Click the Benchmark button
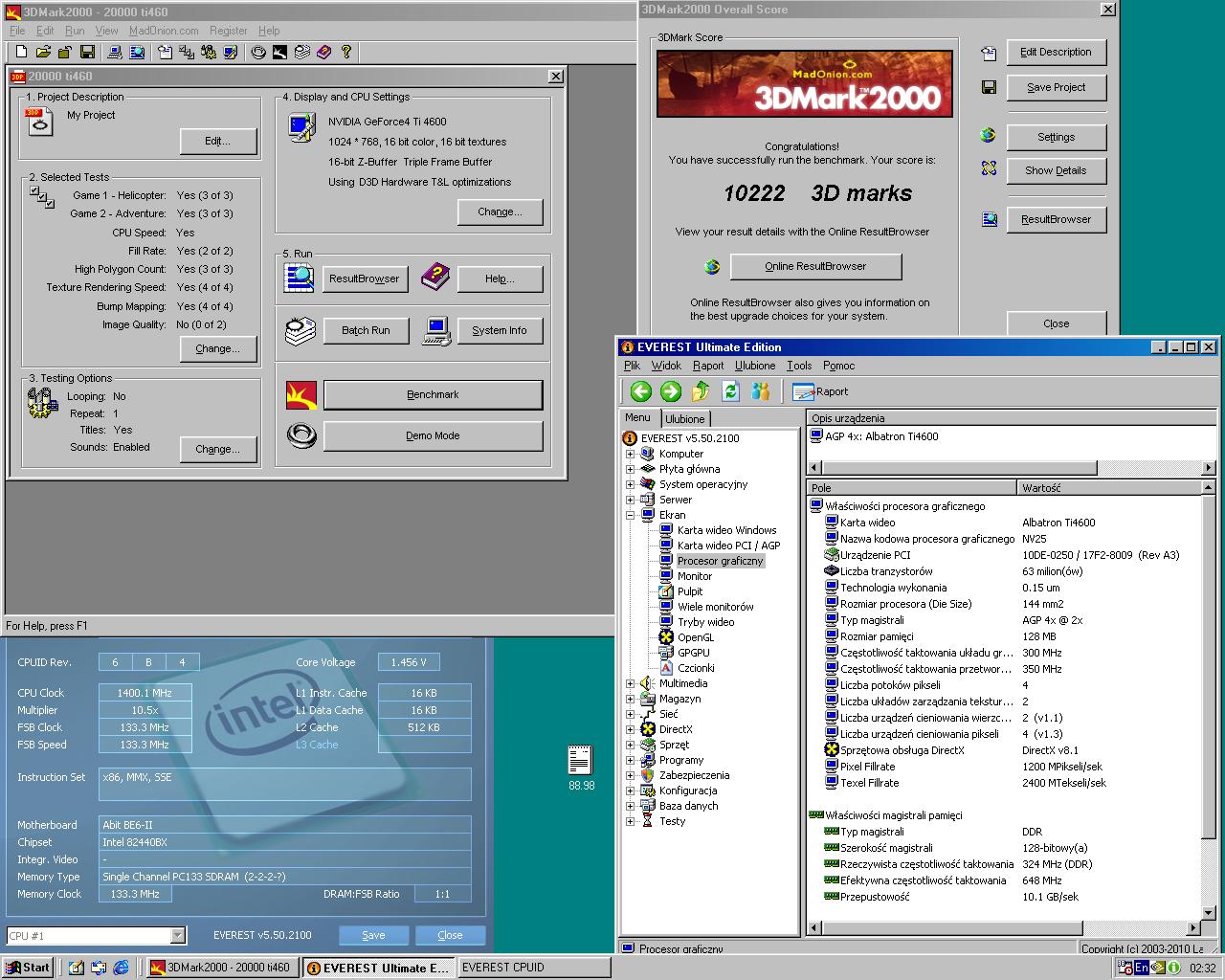This screenshot has height=980, width=1225. [x=433, y=394]
